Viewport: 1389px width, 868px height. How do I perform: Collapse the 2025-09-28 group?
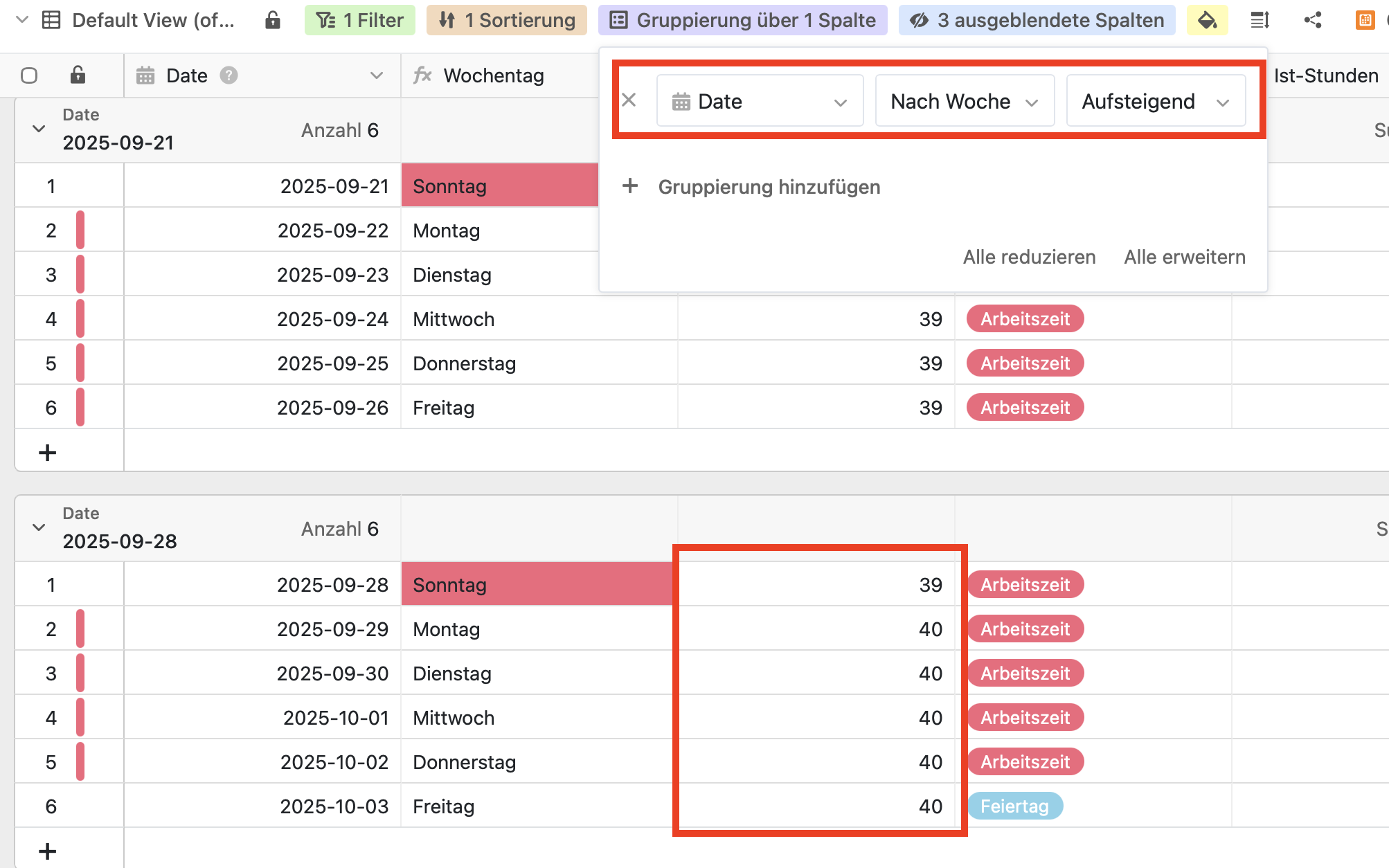click(39, 527)
